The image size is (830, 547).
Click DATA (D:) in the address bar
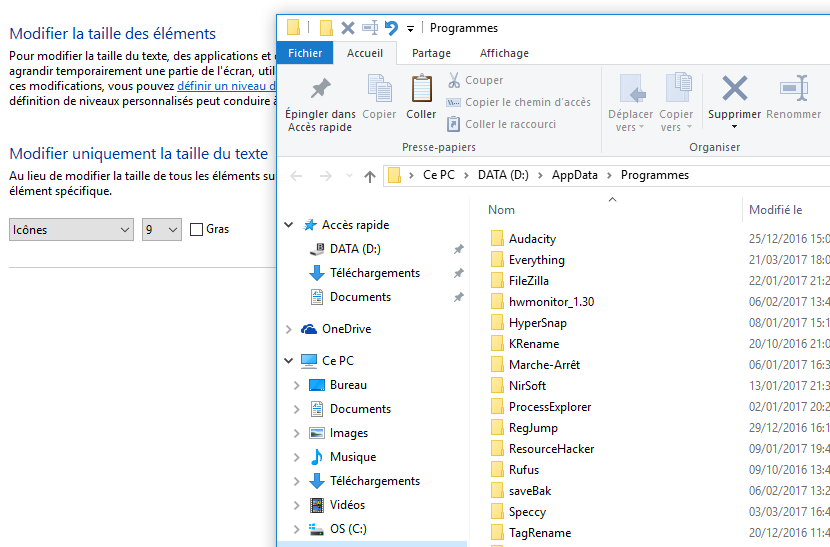[x=503, y=175]
